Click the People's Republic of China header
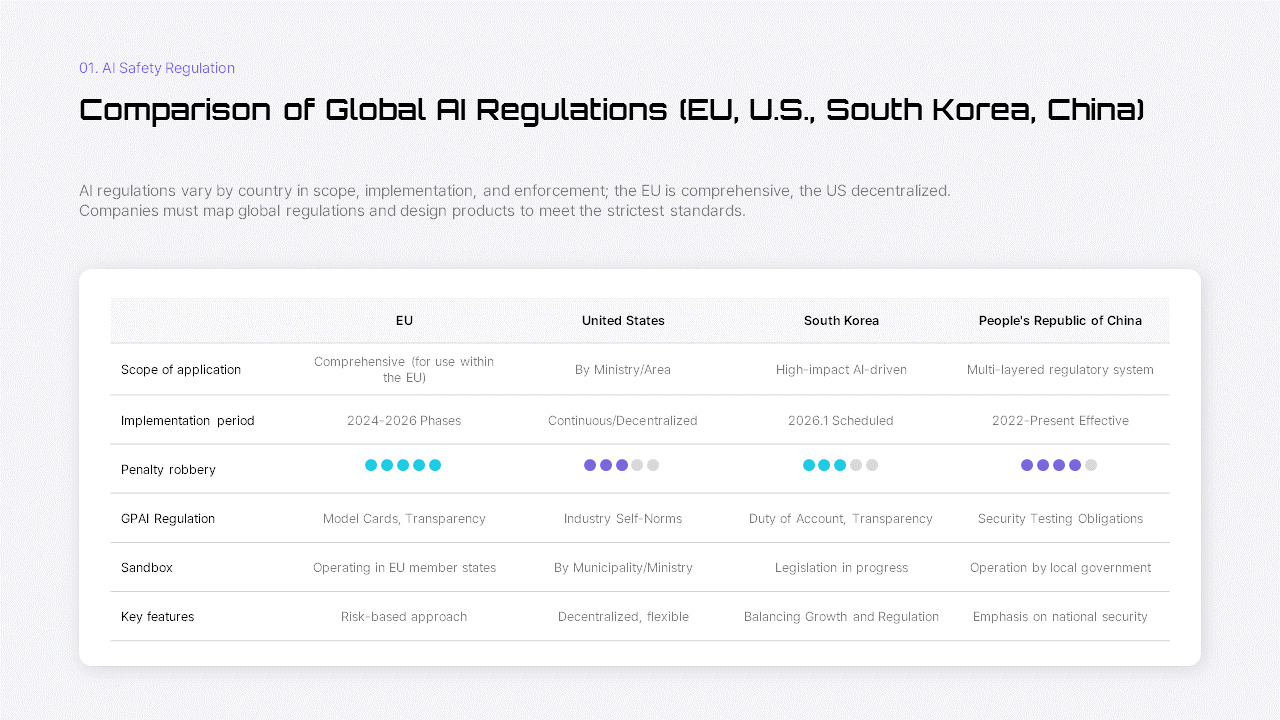 point(1060,320)
